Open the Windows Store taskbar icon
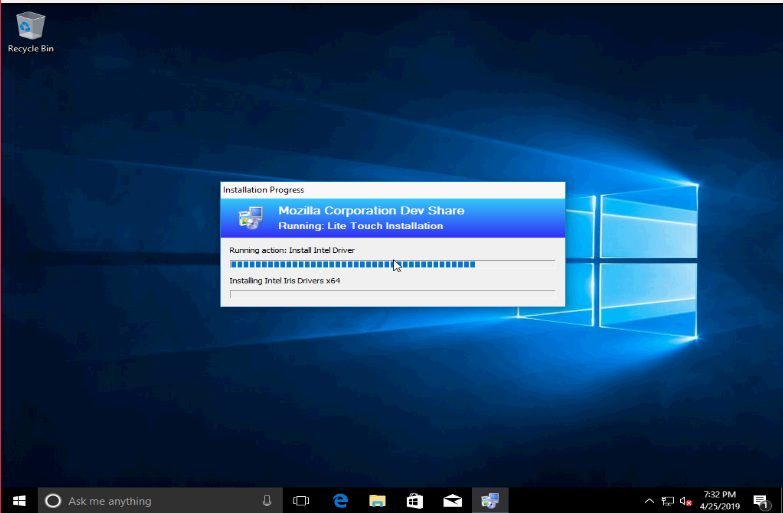Viewport: 783px width, 513px height. [x=415, y=501]
